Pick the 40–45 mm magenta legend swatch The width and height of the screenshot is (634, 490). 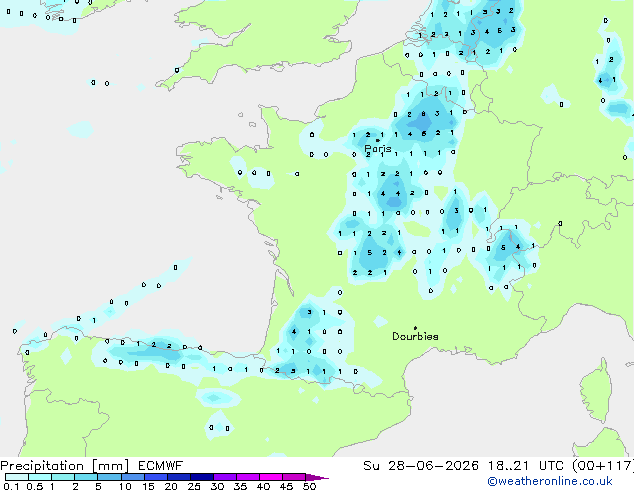(271, 477)
